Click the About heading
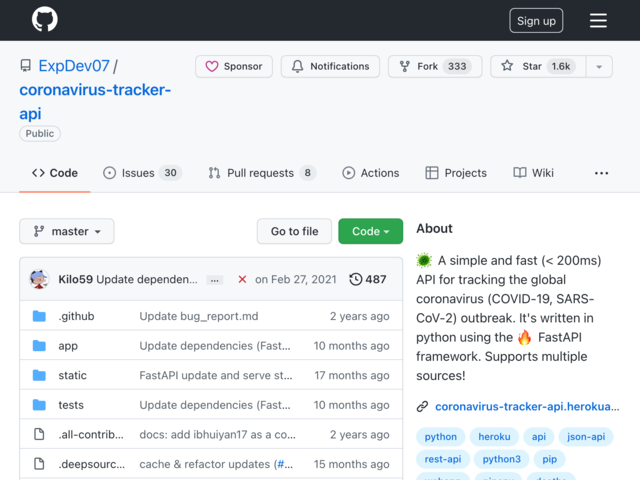Image resolution: width=640 pixels, height=480 pixels. tap(434, 229)
